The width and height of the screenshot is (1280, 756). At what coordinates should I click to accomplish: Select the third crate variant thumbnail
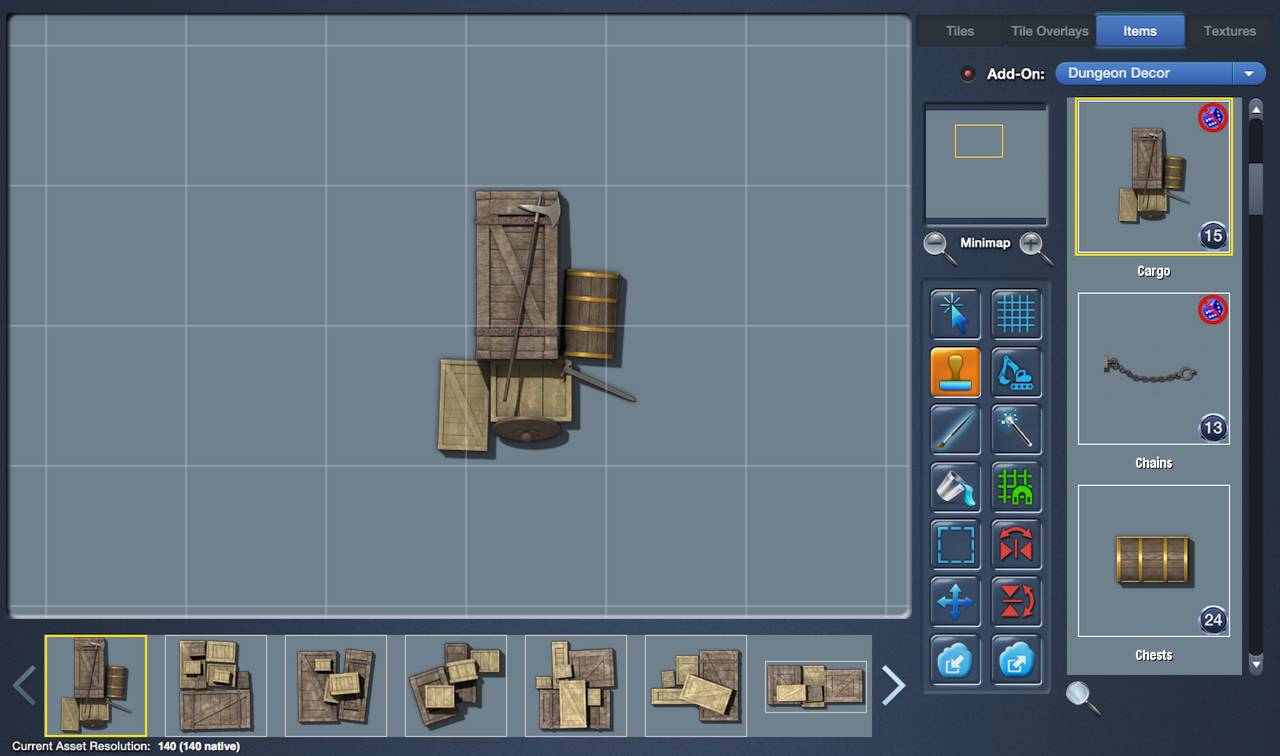click(336, 686)
